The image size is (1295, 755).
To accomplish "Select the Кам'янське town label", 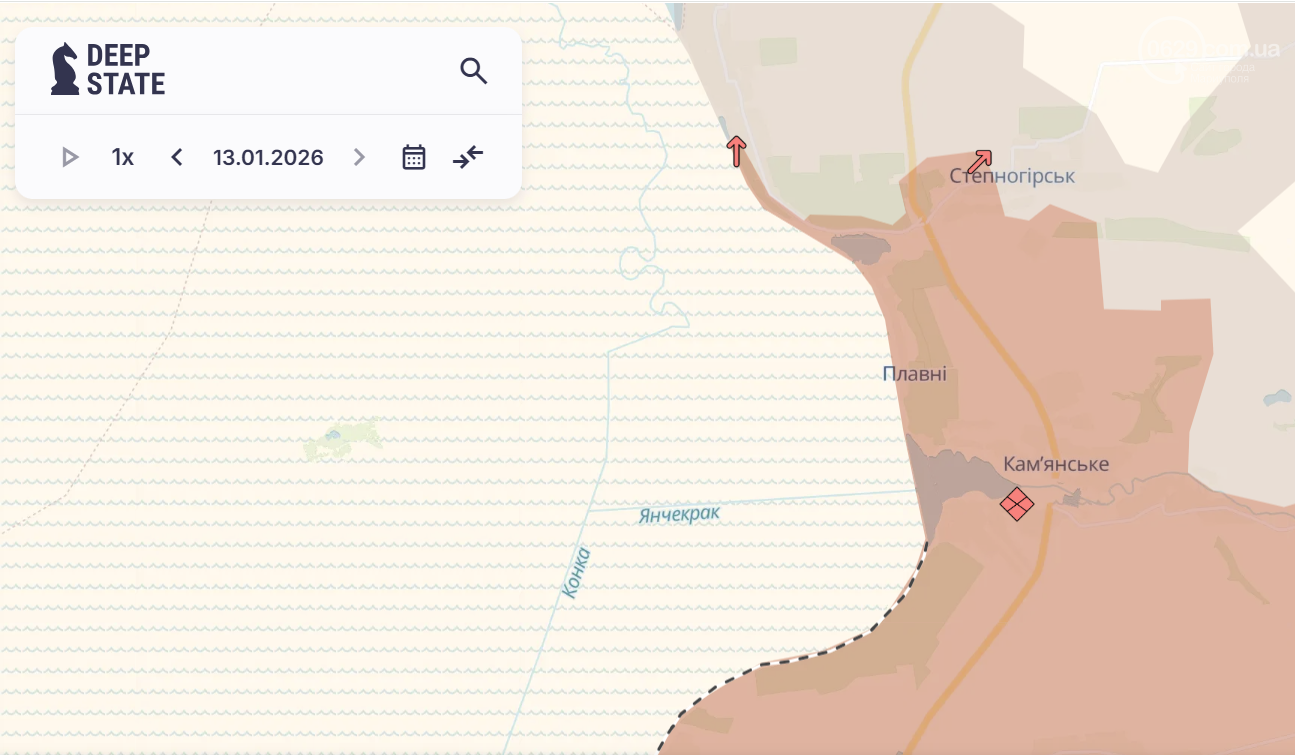I will click(x=1056, y=465).
